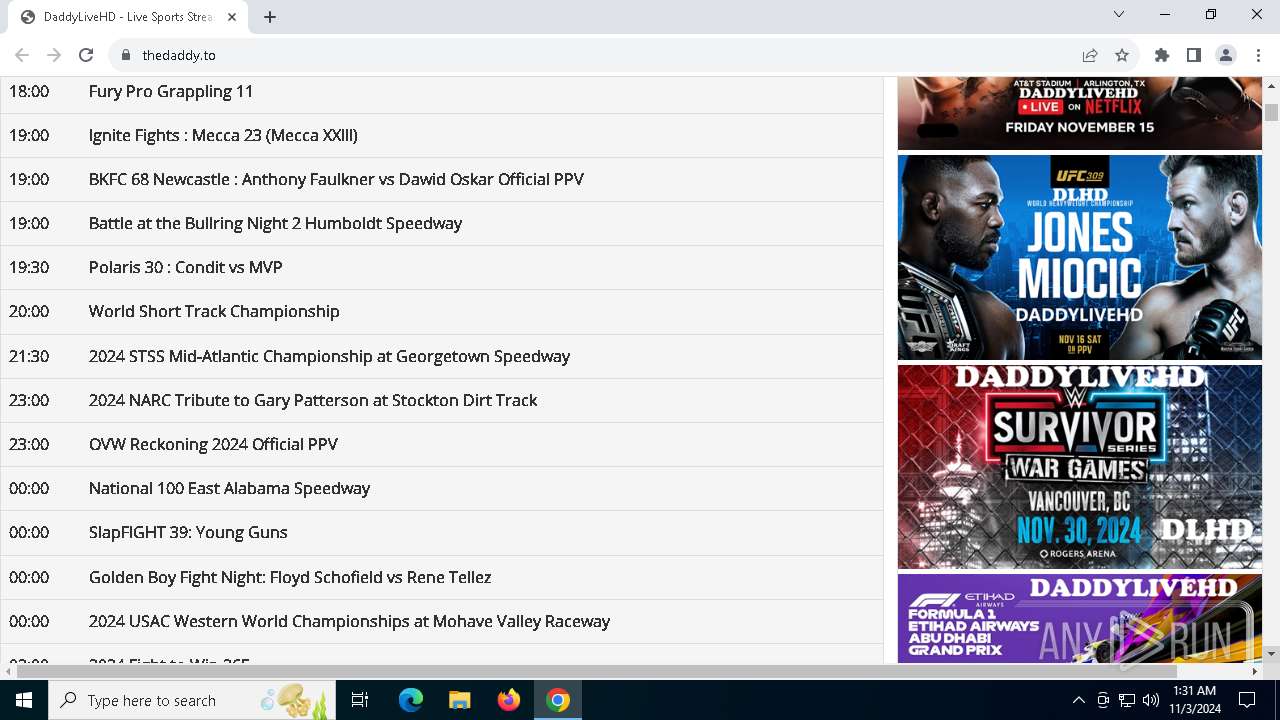Go back to the previous page
Viewport: 1280px width, 720px height.
pos(22,55)
